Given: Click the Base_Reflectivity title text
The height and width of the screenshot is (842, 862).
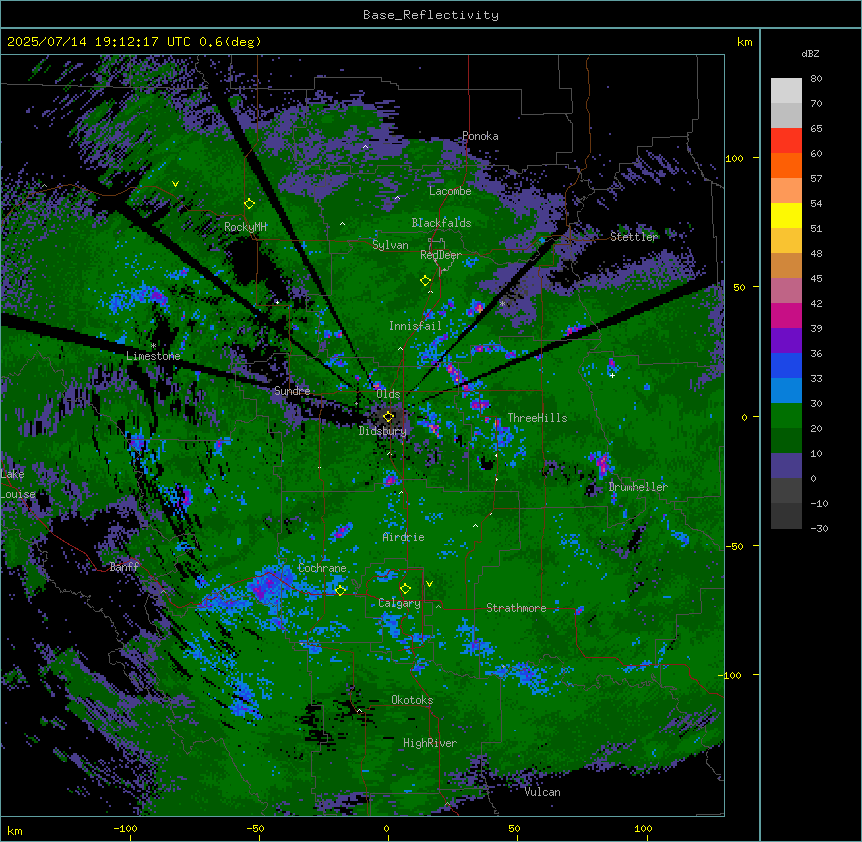Looking at the screenshot, I should pyautogui.click(x=431, y=15).
